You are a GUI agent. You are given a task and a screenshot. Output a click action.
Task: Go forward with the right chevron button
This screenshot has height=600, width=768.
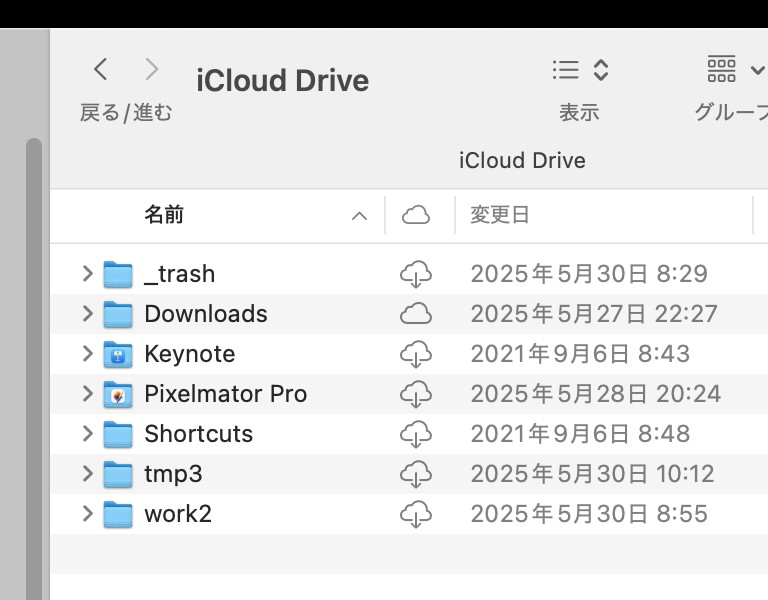point(152,69)
